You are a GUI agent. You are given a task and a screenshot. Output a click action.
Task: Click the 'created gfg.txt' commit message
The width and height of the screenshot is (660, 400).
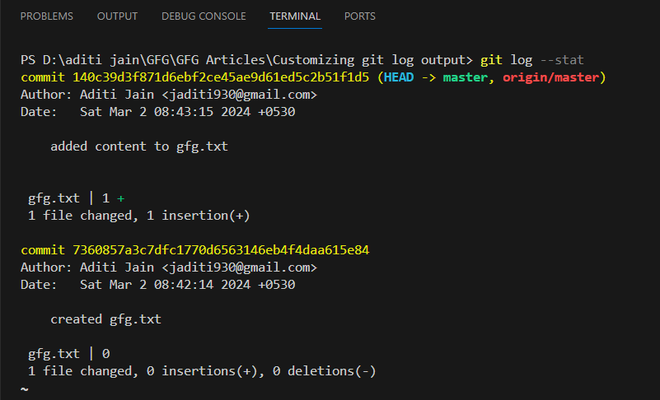[106, 319]
